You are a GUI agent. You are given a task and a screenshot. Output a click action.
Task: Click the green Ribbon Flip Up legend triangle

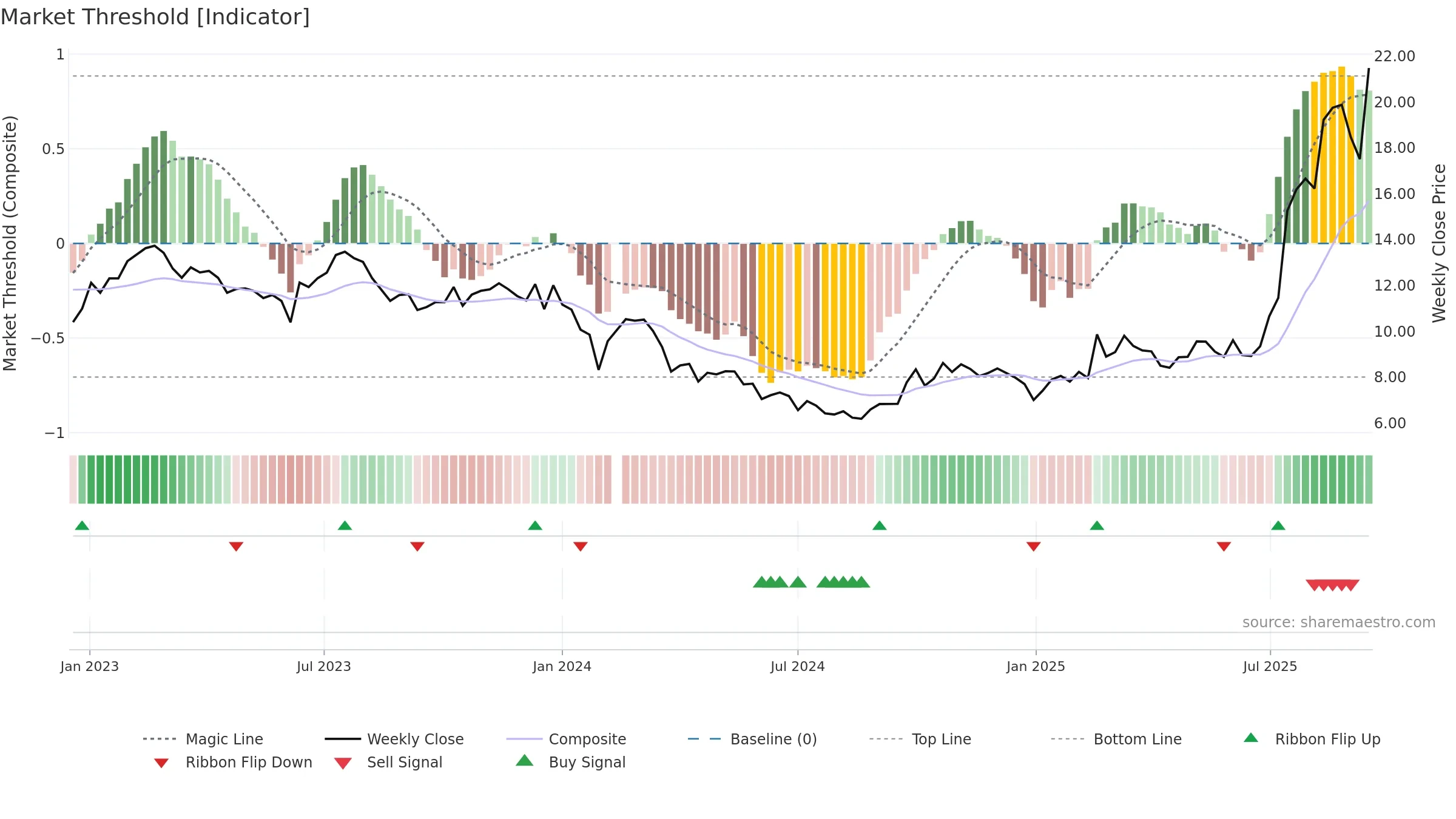tap(1251, 738)
